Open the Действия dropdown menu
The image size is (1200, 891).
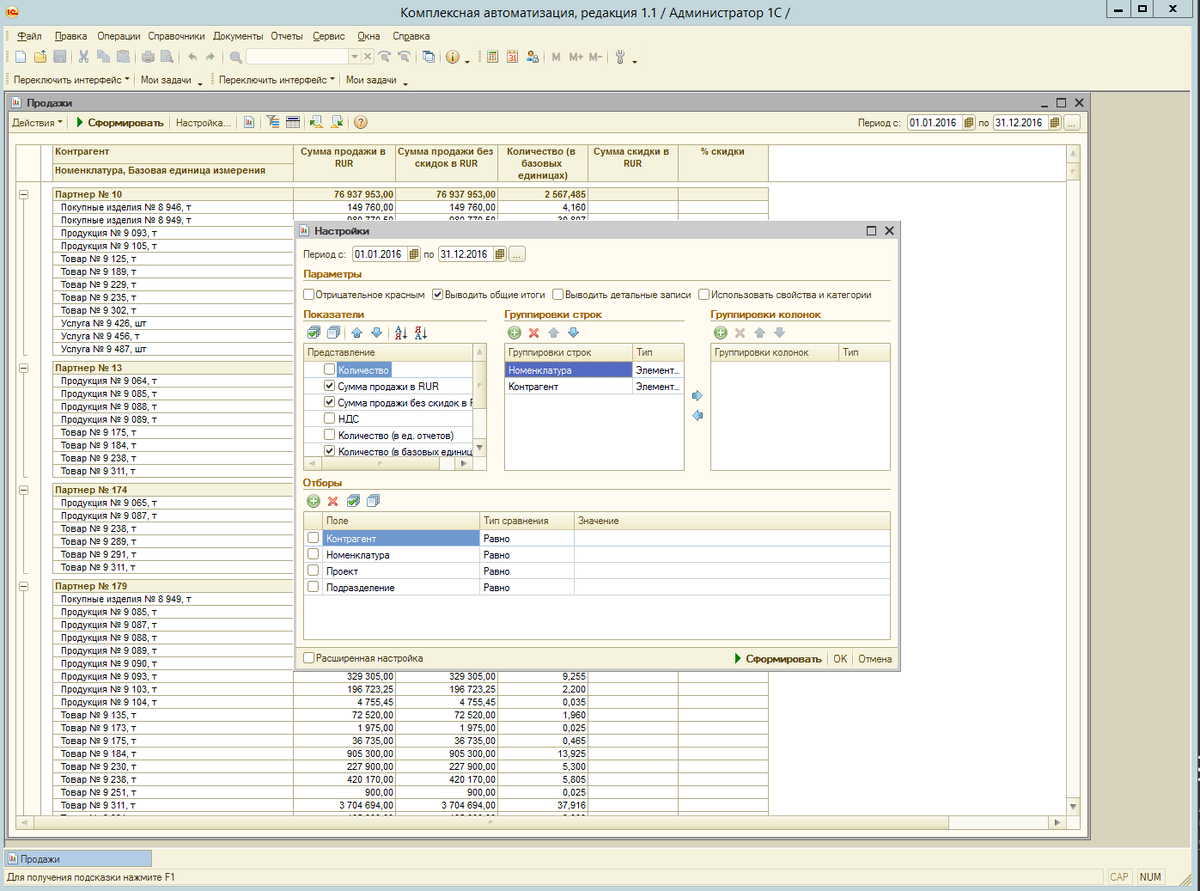coord(37,122)
